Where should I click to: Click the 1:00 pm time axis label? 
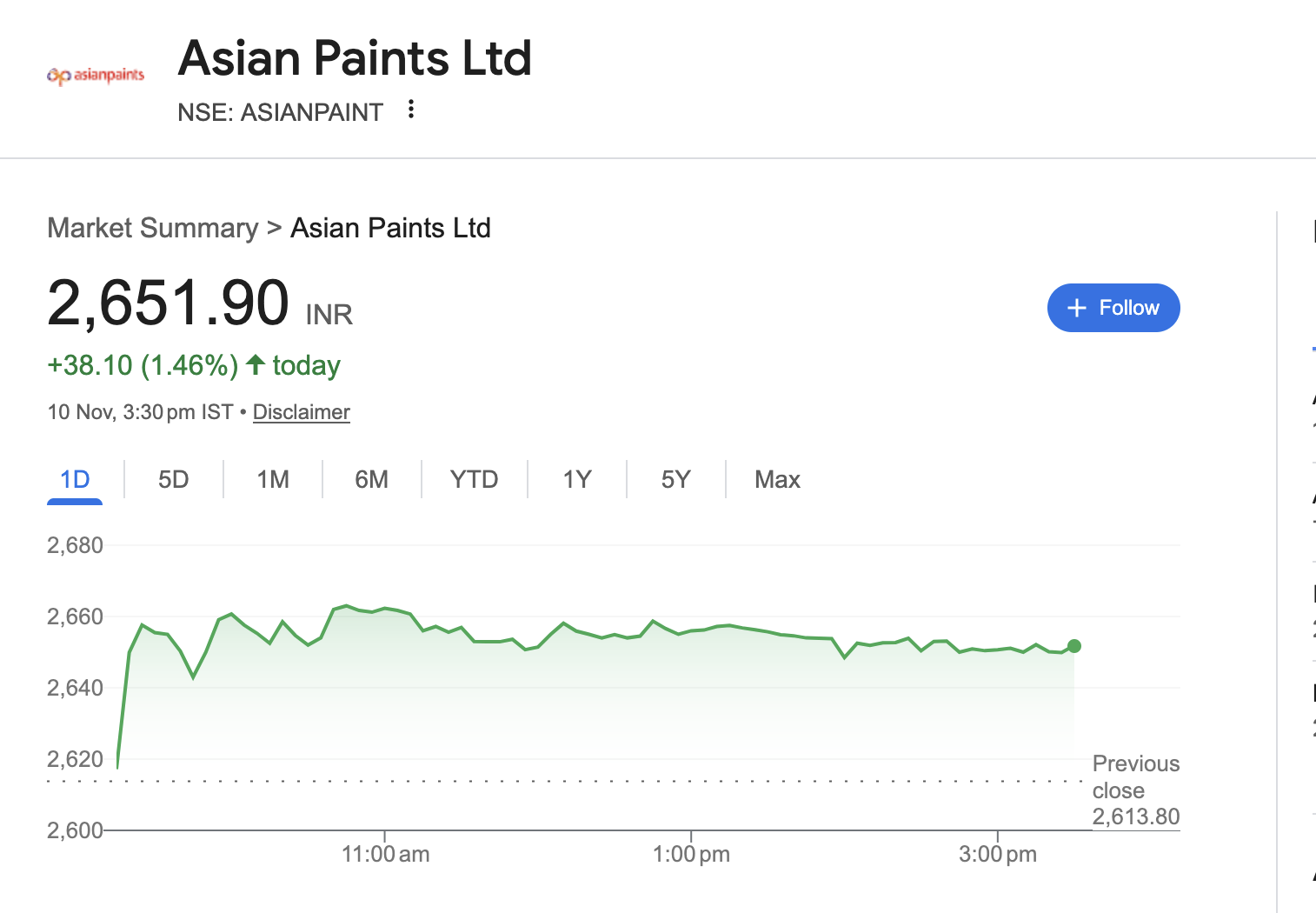(x=691, y=854)
